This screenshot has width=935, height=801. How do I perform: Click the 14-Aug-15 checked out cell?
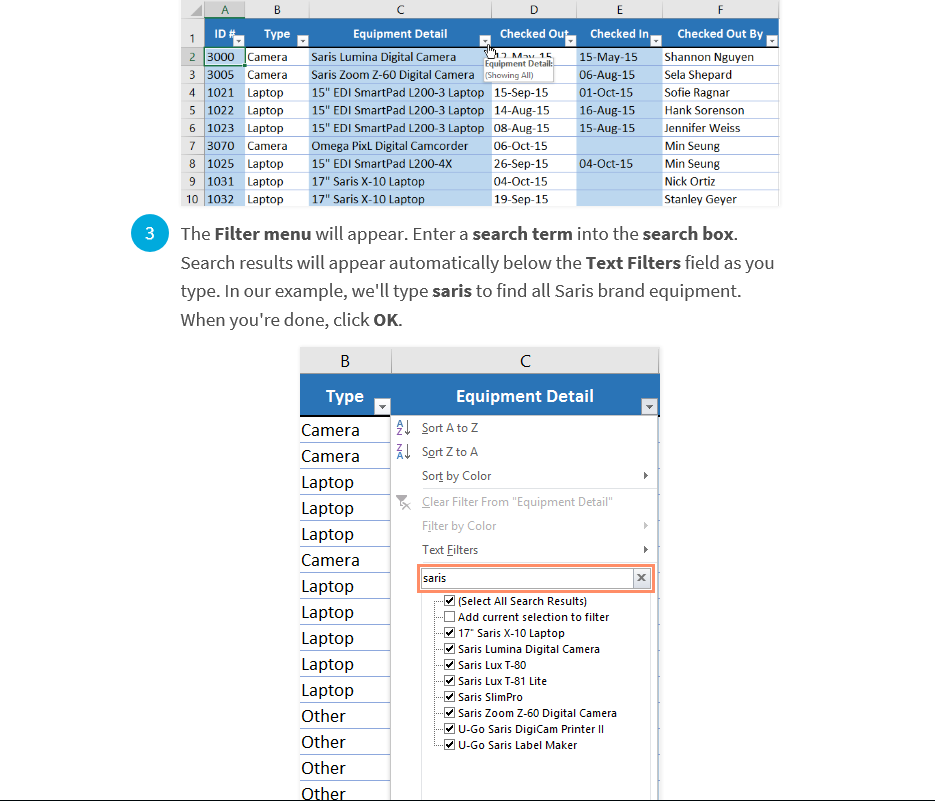coord(534,110)
